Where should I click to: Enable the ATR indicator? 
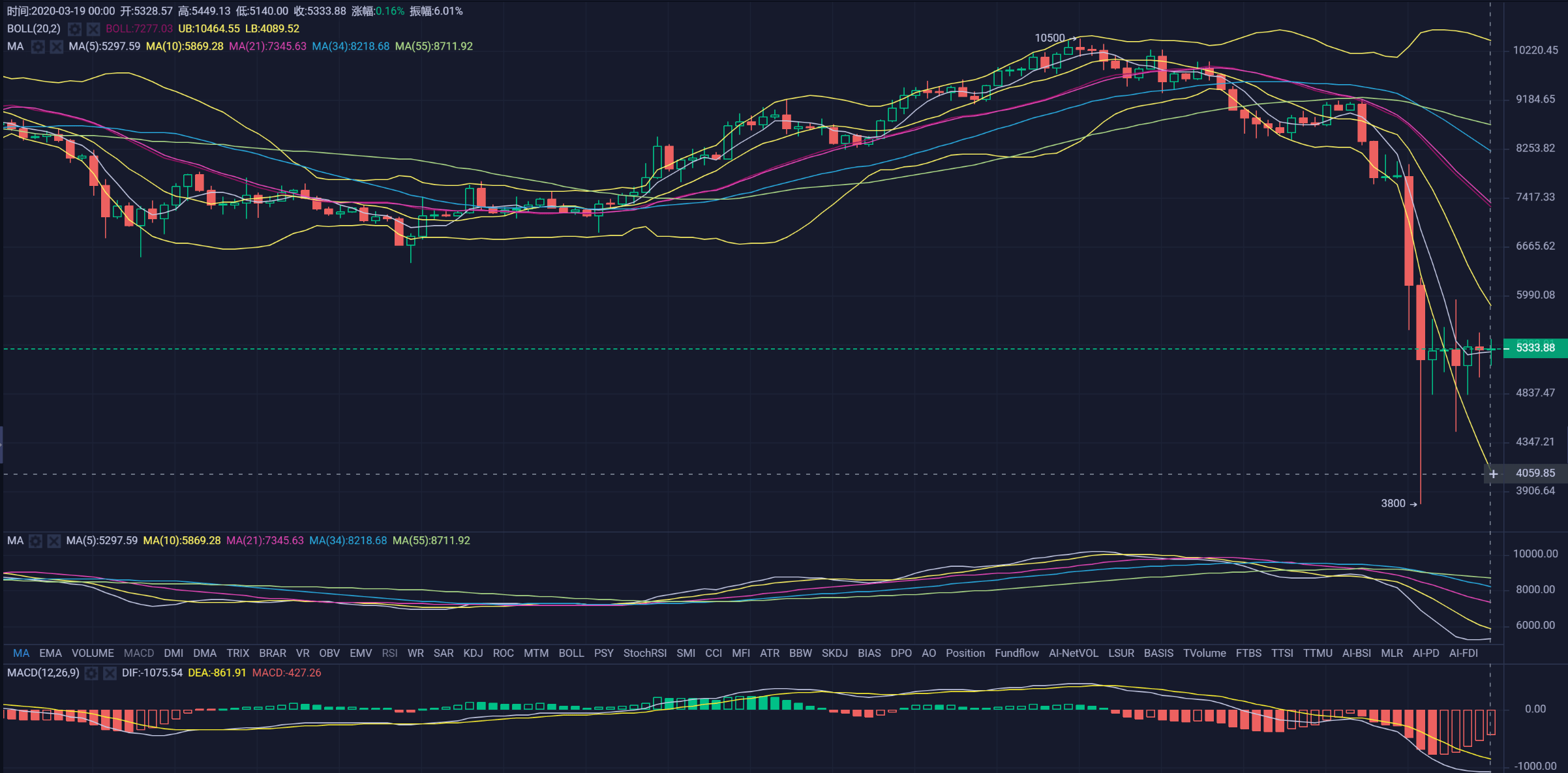click(770, 653)
